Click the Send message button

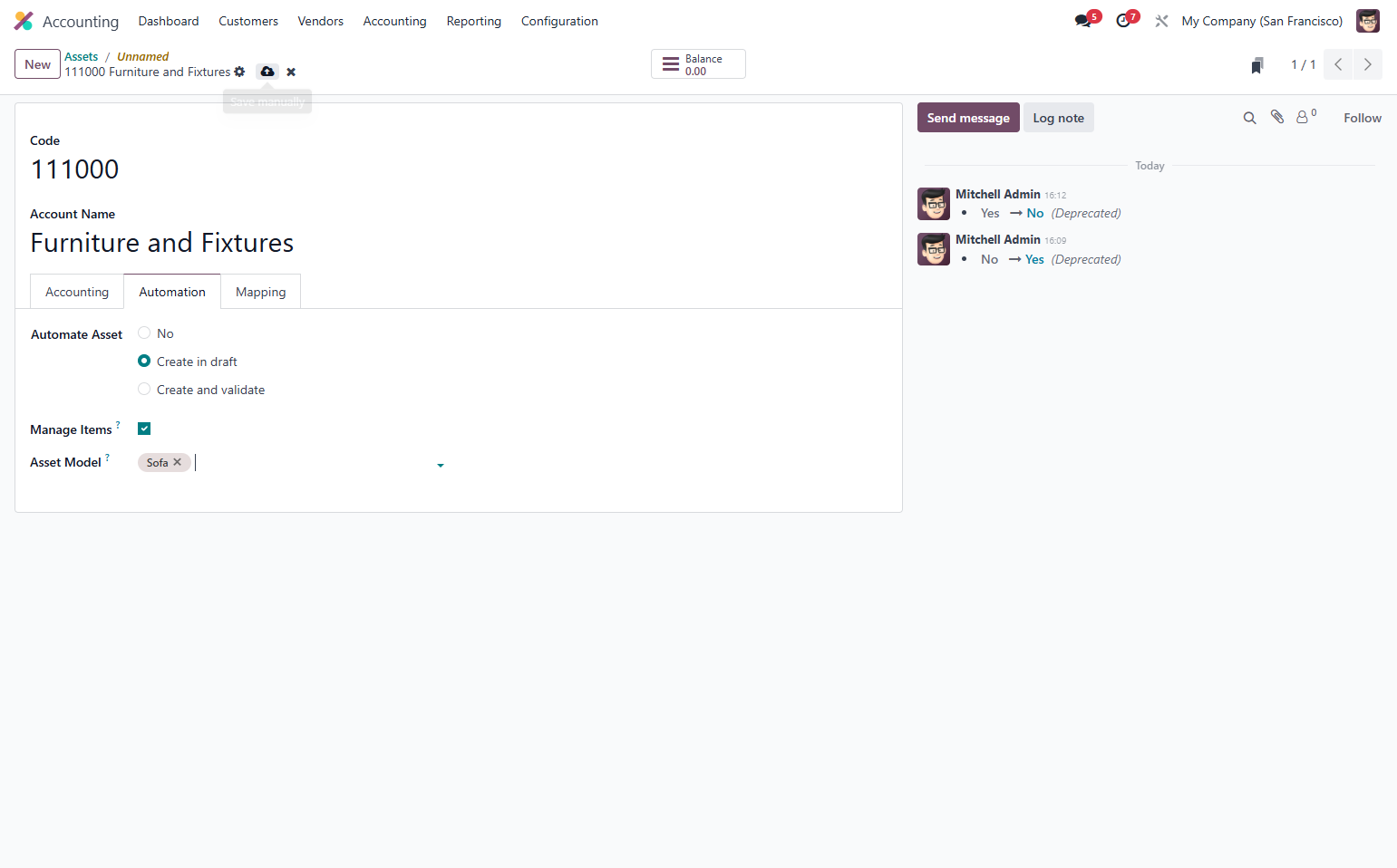pyautogui.click(x=968, y=118)
